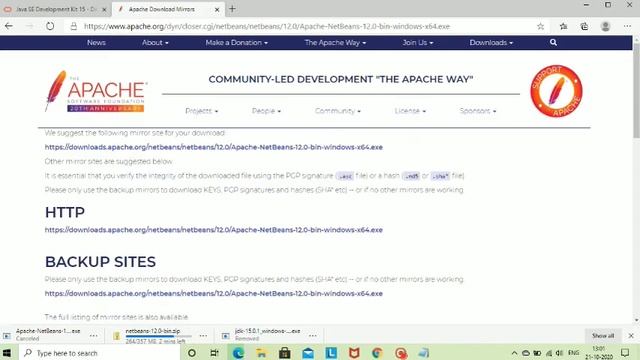
Task: Open the Favorites list icon
Action: tap(563, 26)
